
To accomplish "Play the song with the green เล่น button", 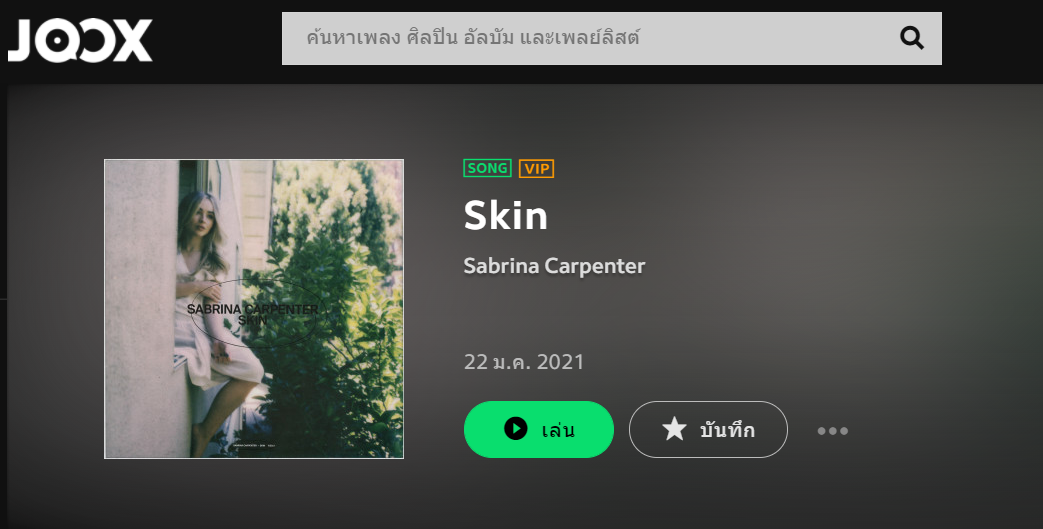I will (x=538, y=429).
